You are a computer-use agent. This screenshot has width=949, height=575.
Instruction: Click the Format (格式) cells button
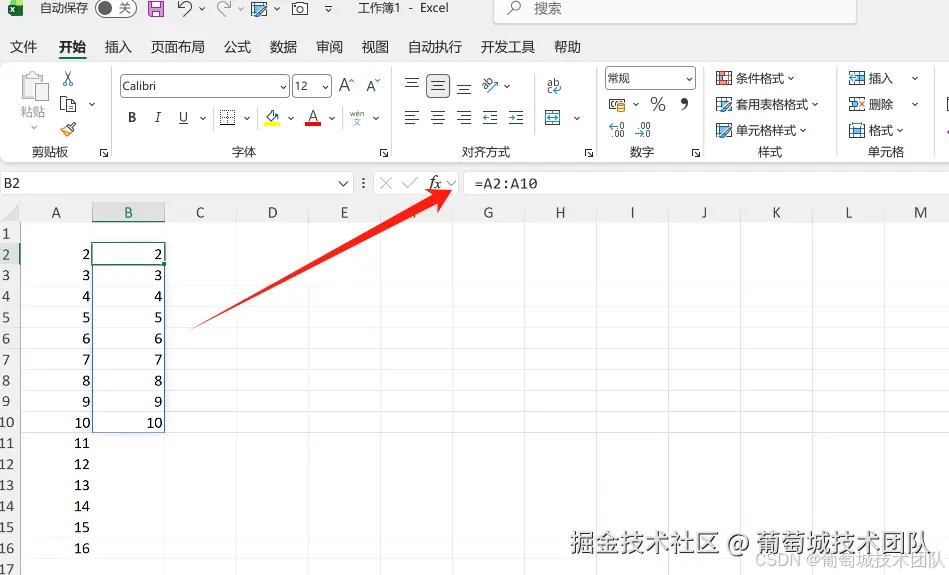pos(876,130)
